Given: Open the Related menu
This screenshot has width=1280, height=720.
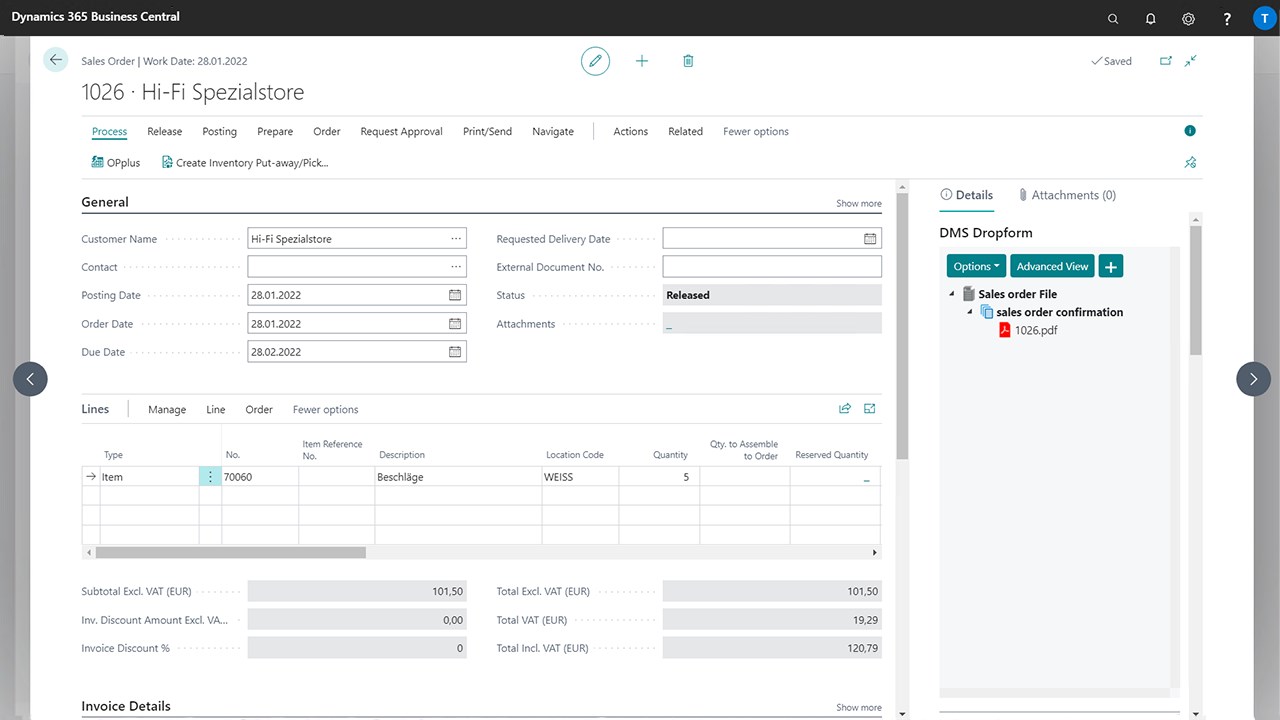Looking at the screenshot, I should tap(685, 131).
